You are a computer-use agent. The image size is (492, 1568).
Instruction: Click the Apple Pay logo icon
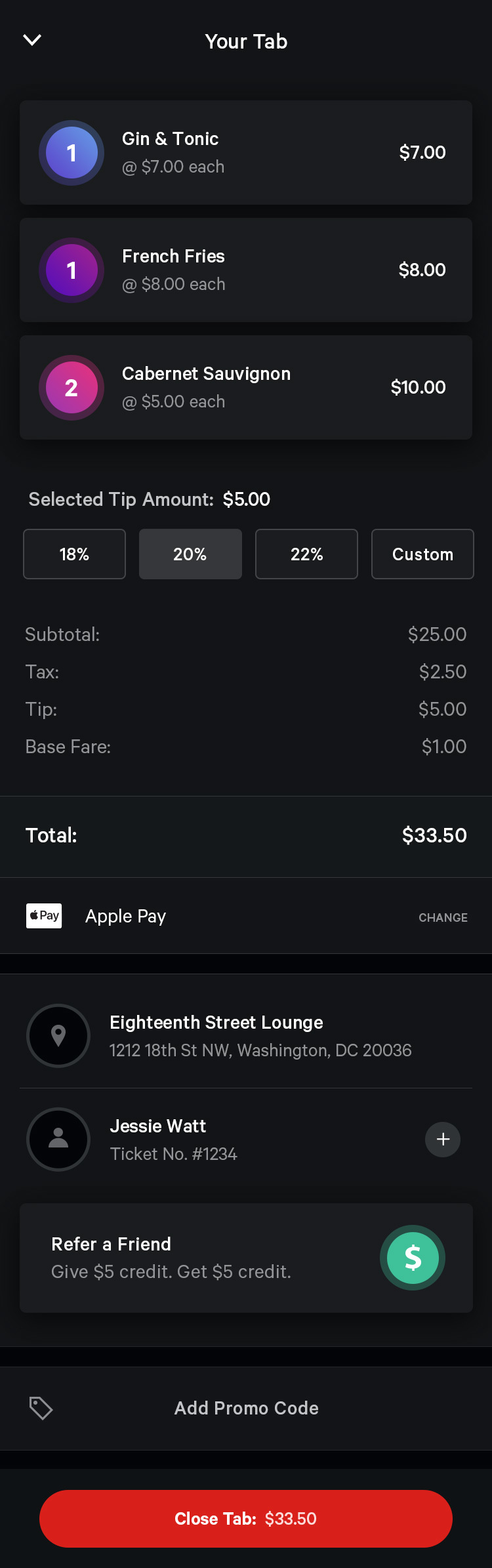(44, 916)
